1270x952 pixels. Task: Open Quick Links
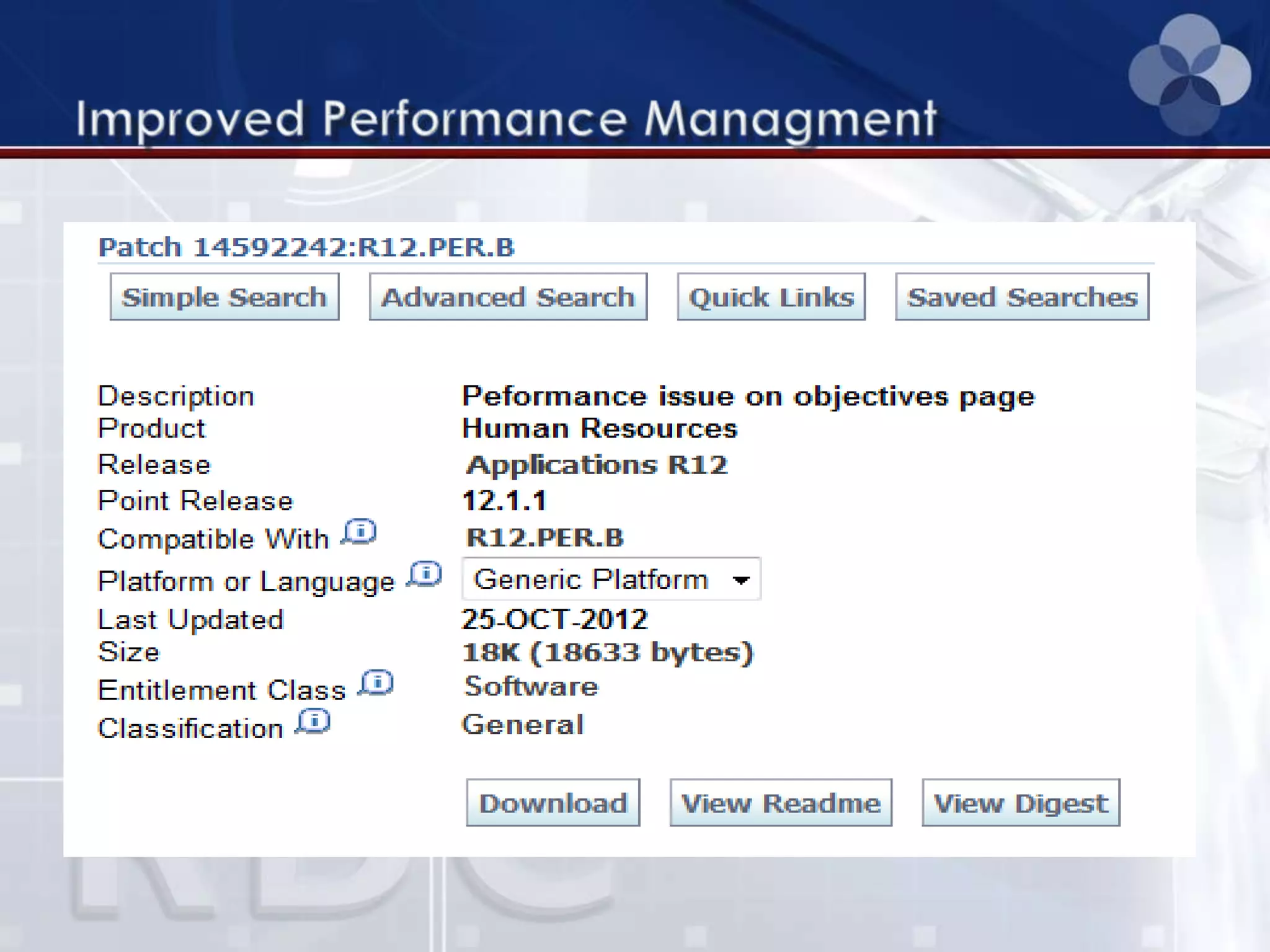[771, 297]
